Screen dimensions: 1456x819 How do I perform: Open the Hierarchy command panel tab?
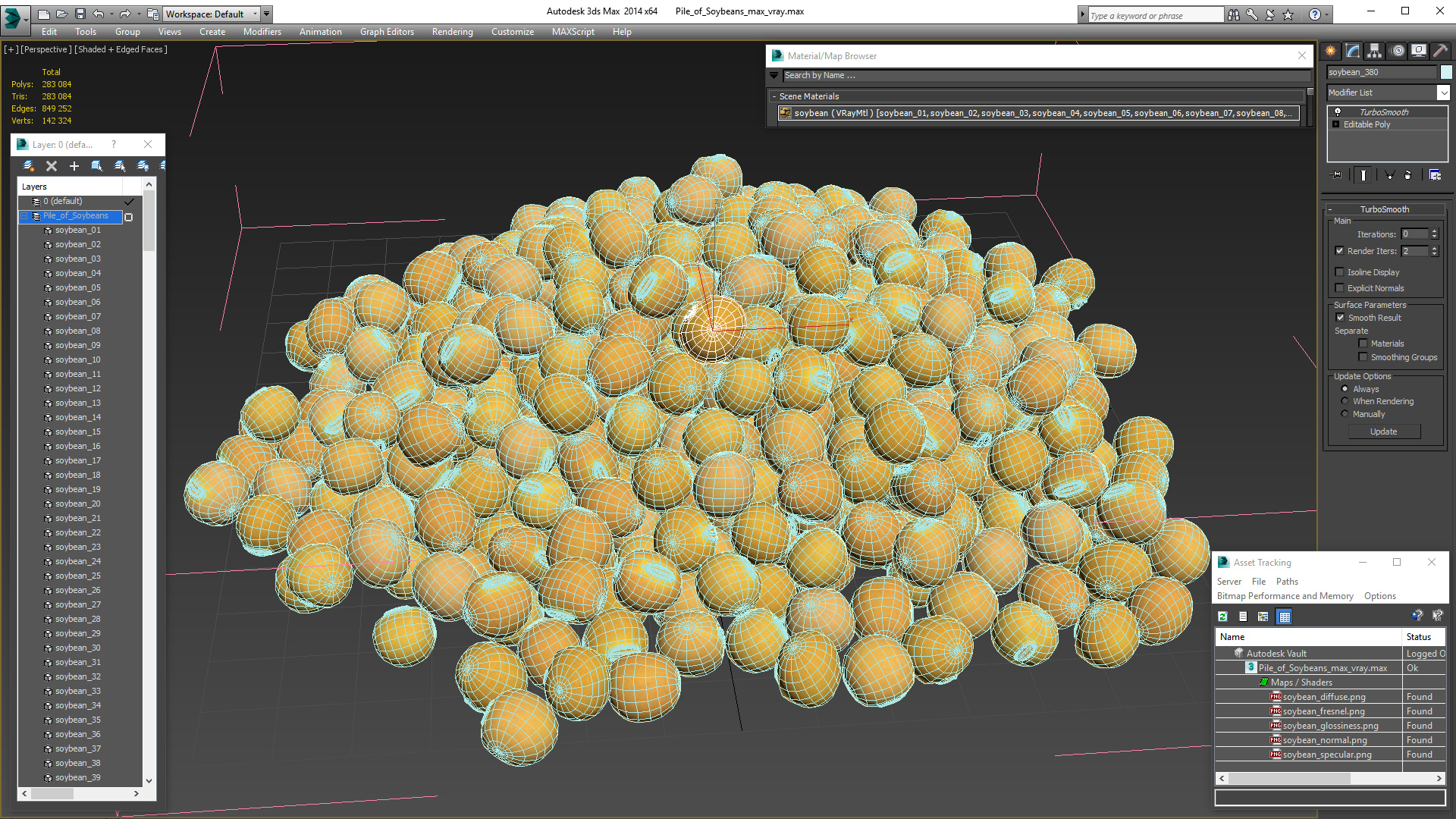coord(1375,51)
